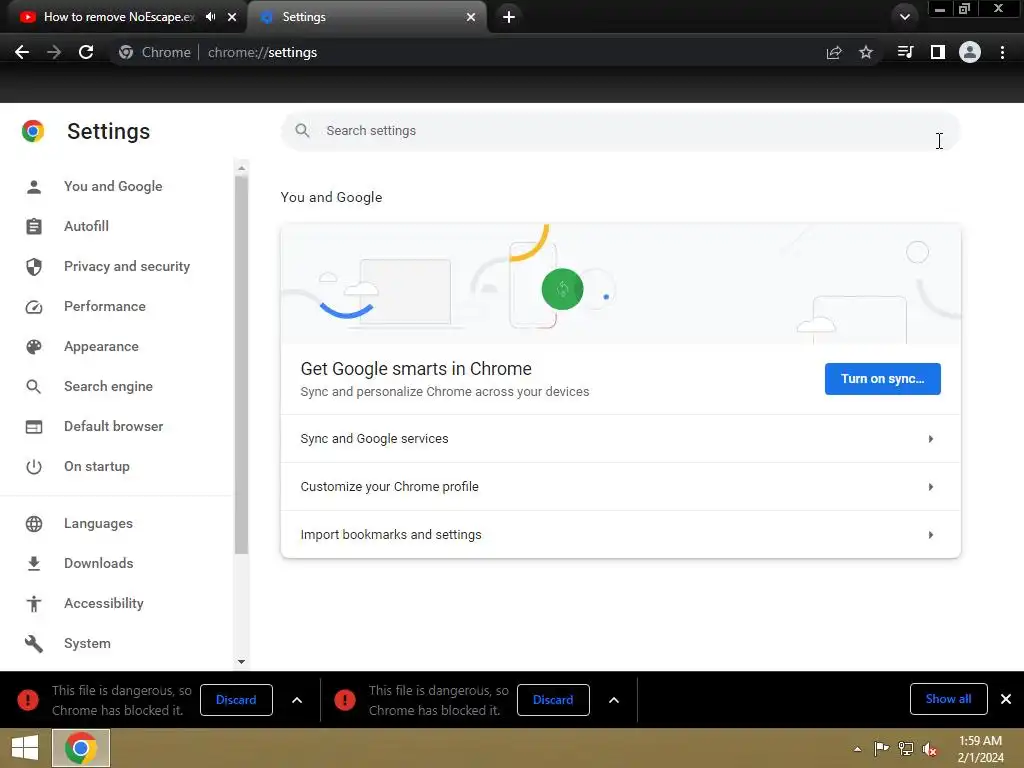Click the Search settings field
The image size is (1024, 768).
[620, 131]
